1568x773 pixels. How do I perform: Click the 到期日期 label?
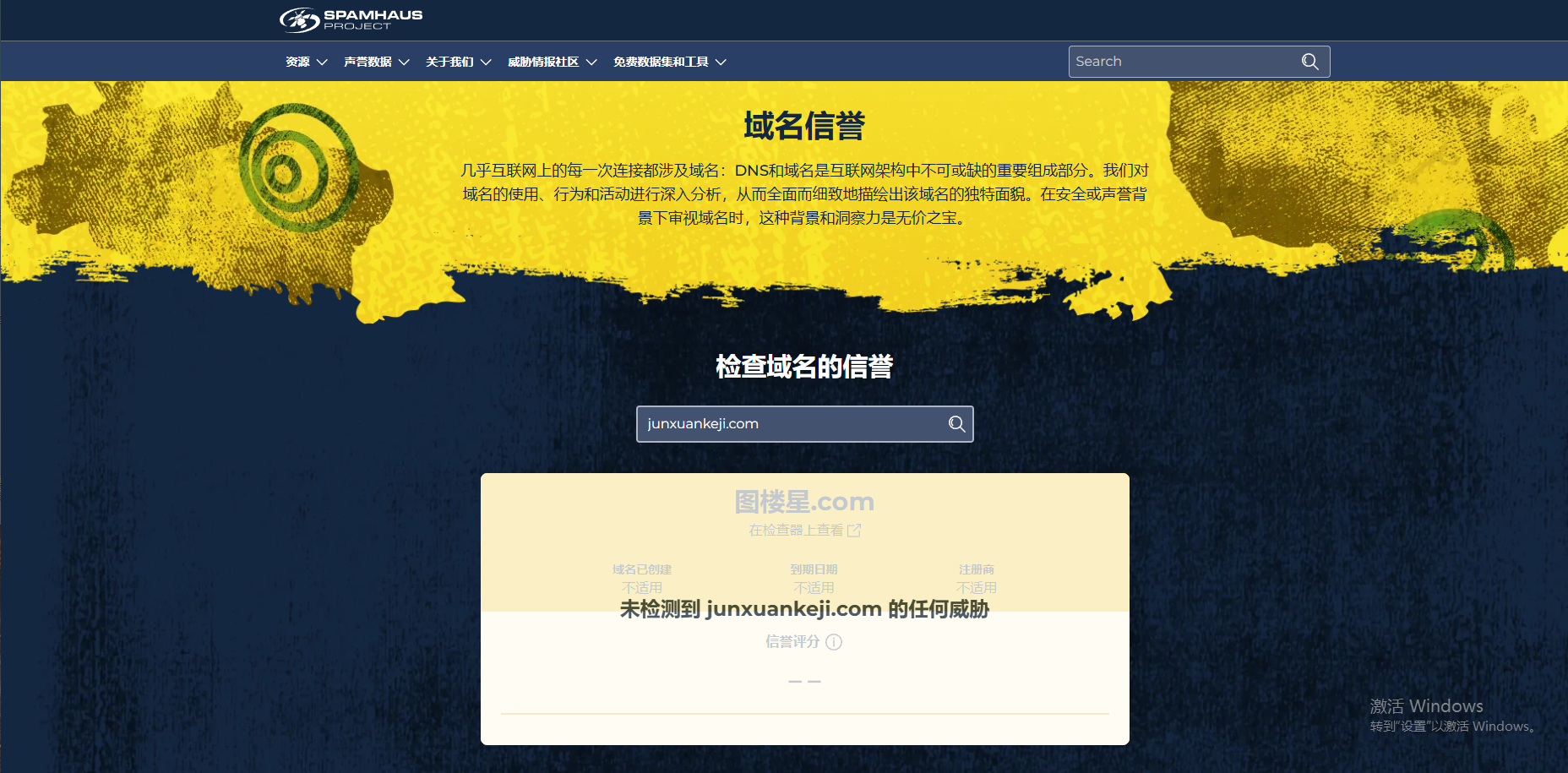814,569
